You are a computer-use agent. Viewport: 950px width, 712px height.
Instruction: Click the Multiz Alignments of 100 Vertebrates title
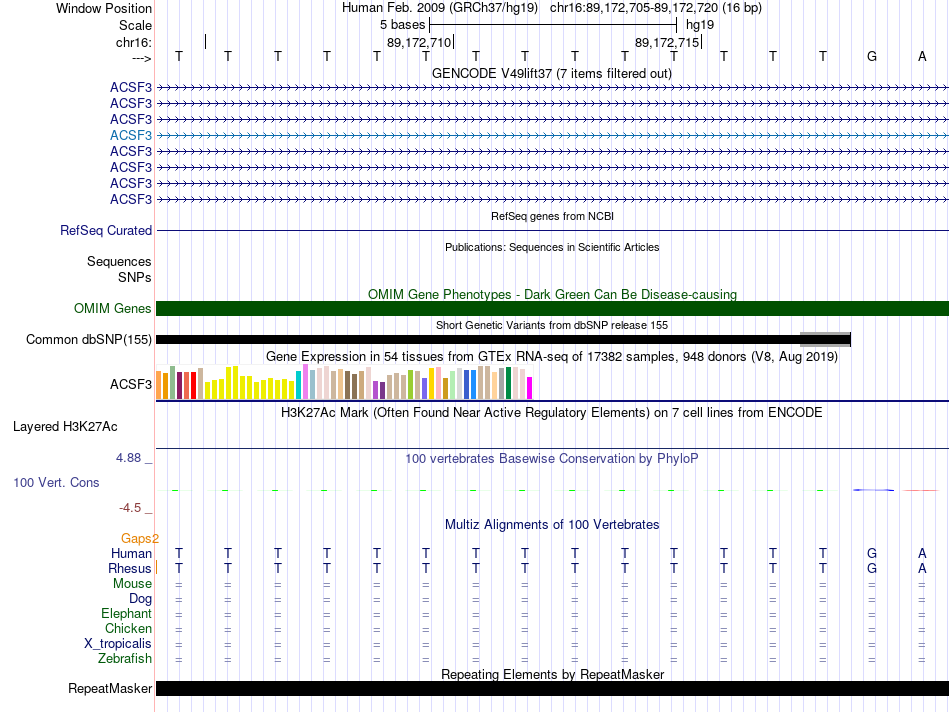click(x=552, y=524)
